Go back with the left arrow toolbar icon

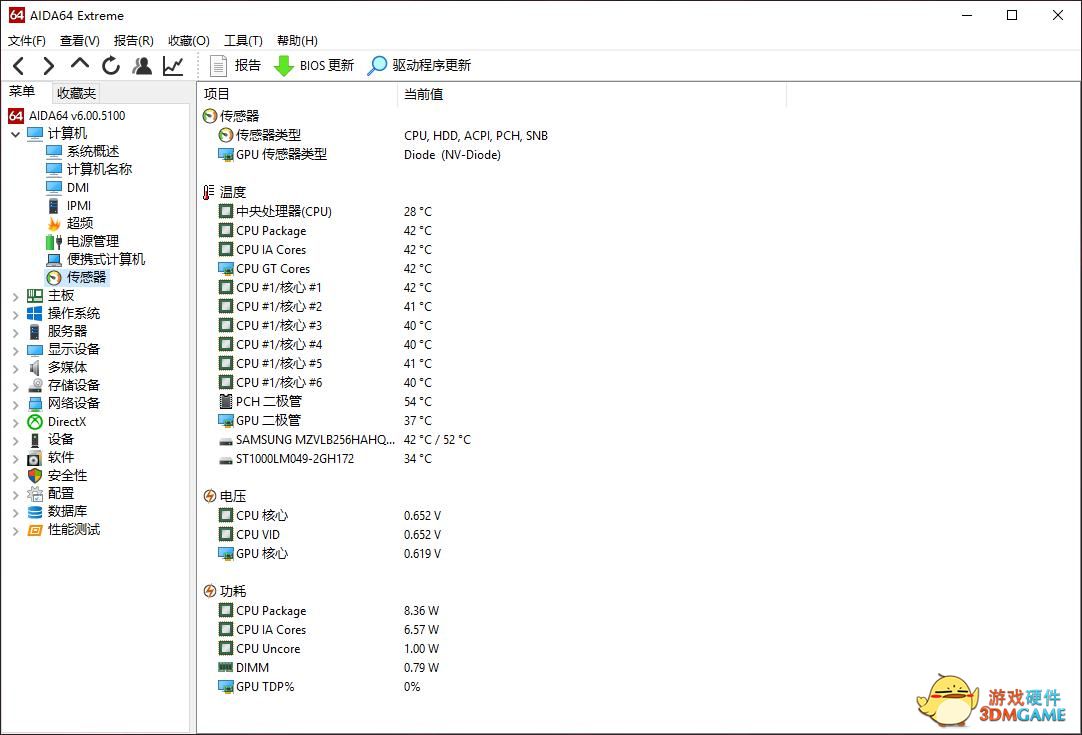point(19,66)
